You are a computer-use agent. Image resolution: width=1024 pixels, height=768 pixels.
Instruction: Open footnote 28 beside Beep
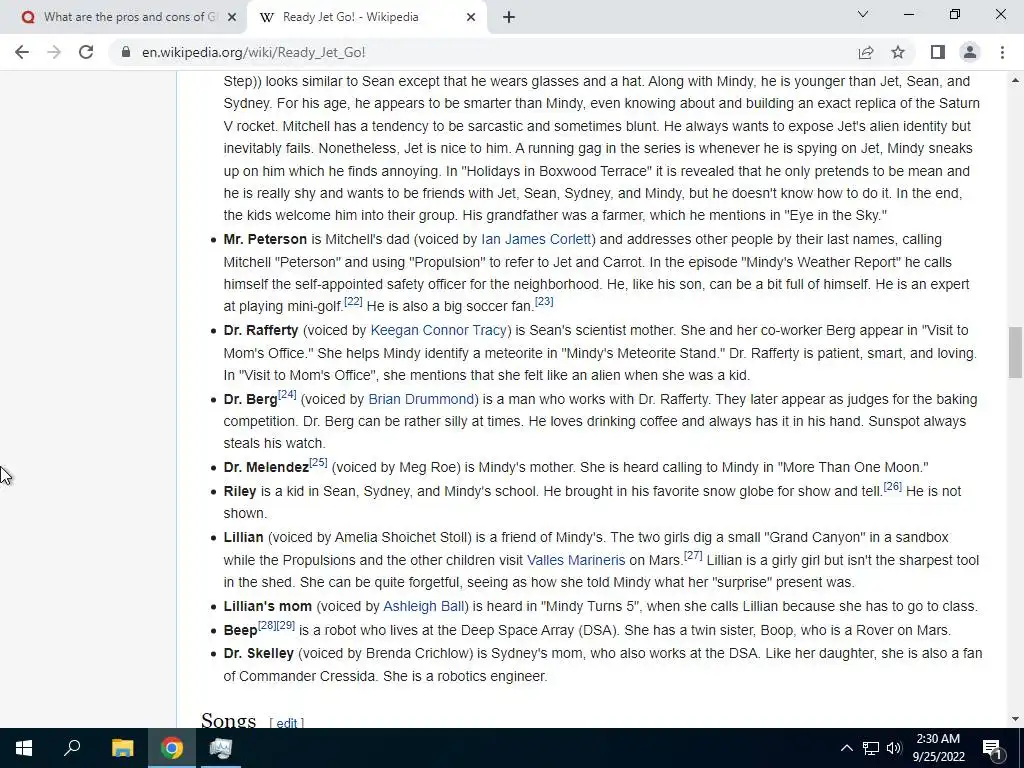point(266,625)
